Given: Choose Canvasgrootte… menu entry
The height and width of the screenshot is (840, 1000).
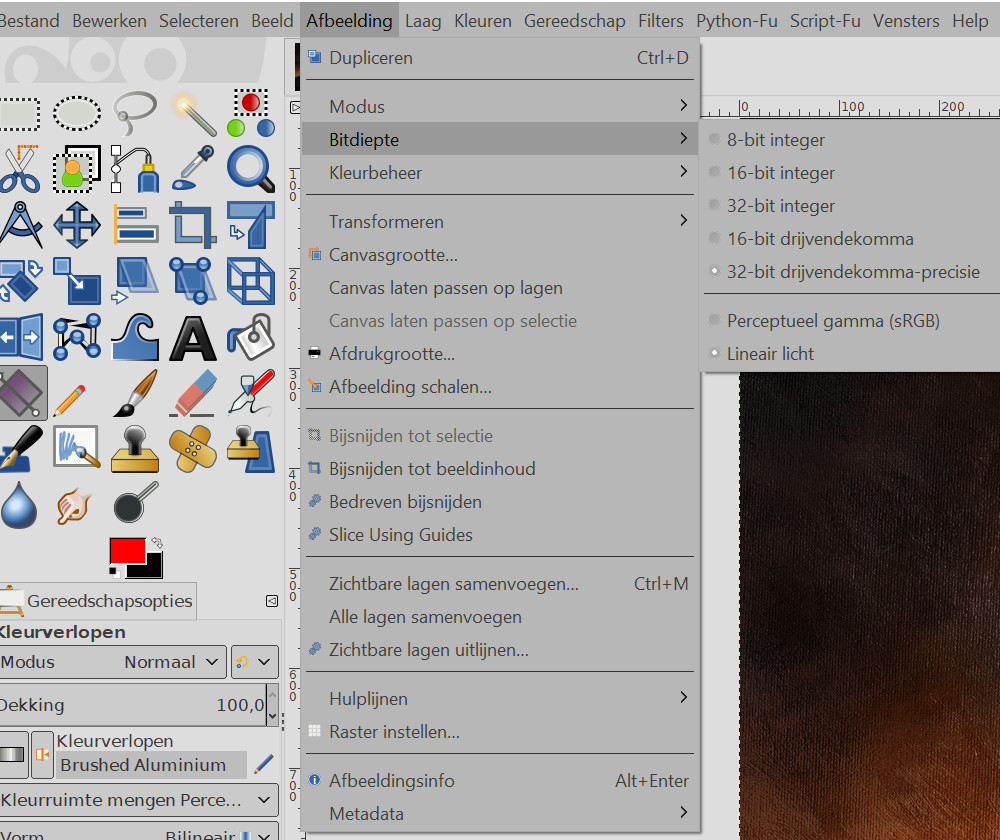Looking at the screenshot, I should pyautogui.click(x=500, y=255).
